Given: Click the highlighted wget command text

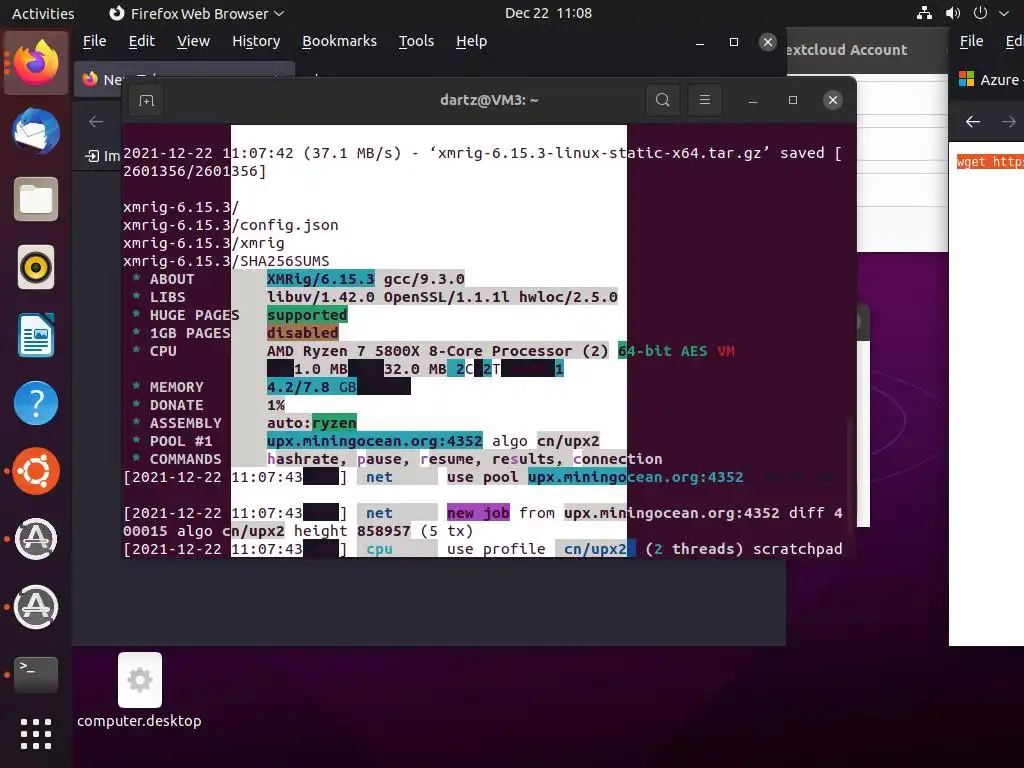Looking at the screenshot, I should (x=989, y=161).
